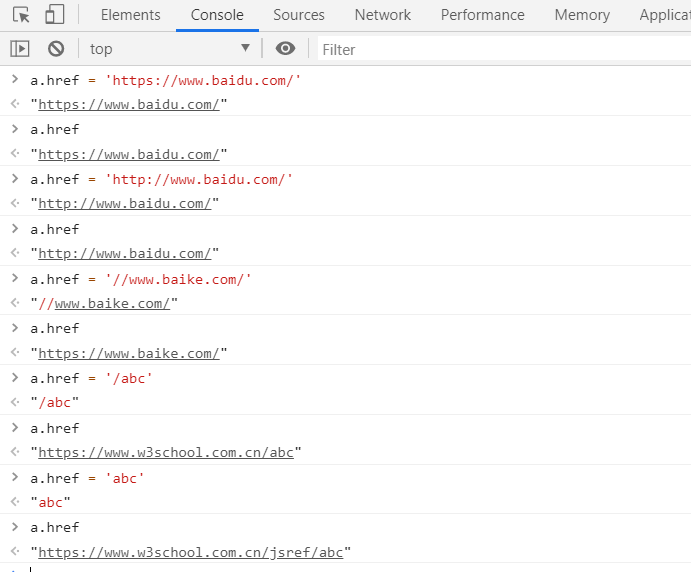
Task: Open the 'top' JavaScript context dropdown
Action: coord(169,49)
